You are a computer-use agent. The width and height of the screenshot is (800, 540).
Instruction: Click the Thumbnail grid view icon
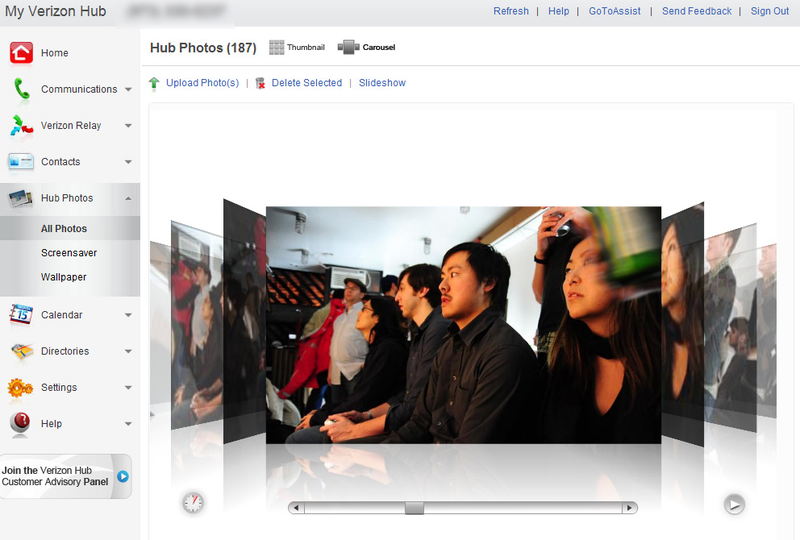(x=277, y=47)
